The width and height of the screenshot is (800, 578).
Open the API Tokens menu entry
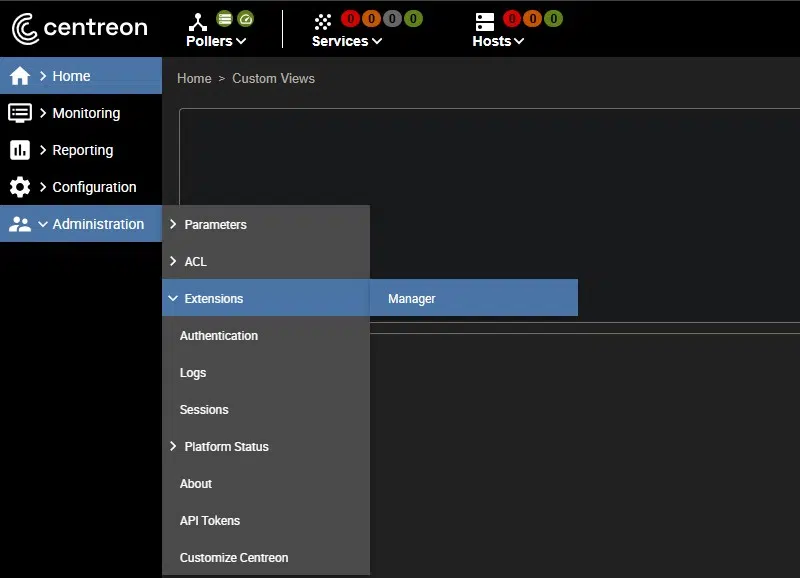(x=210, y=521)
